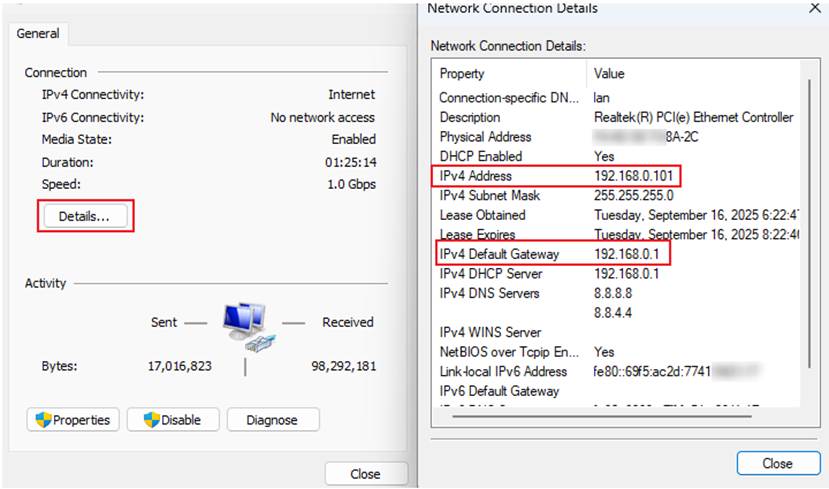Open the General tab
Screen dimensions: 829x489
(38, 34)
